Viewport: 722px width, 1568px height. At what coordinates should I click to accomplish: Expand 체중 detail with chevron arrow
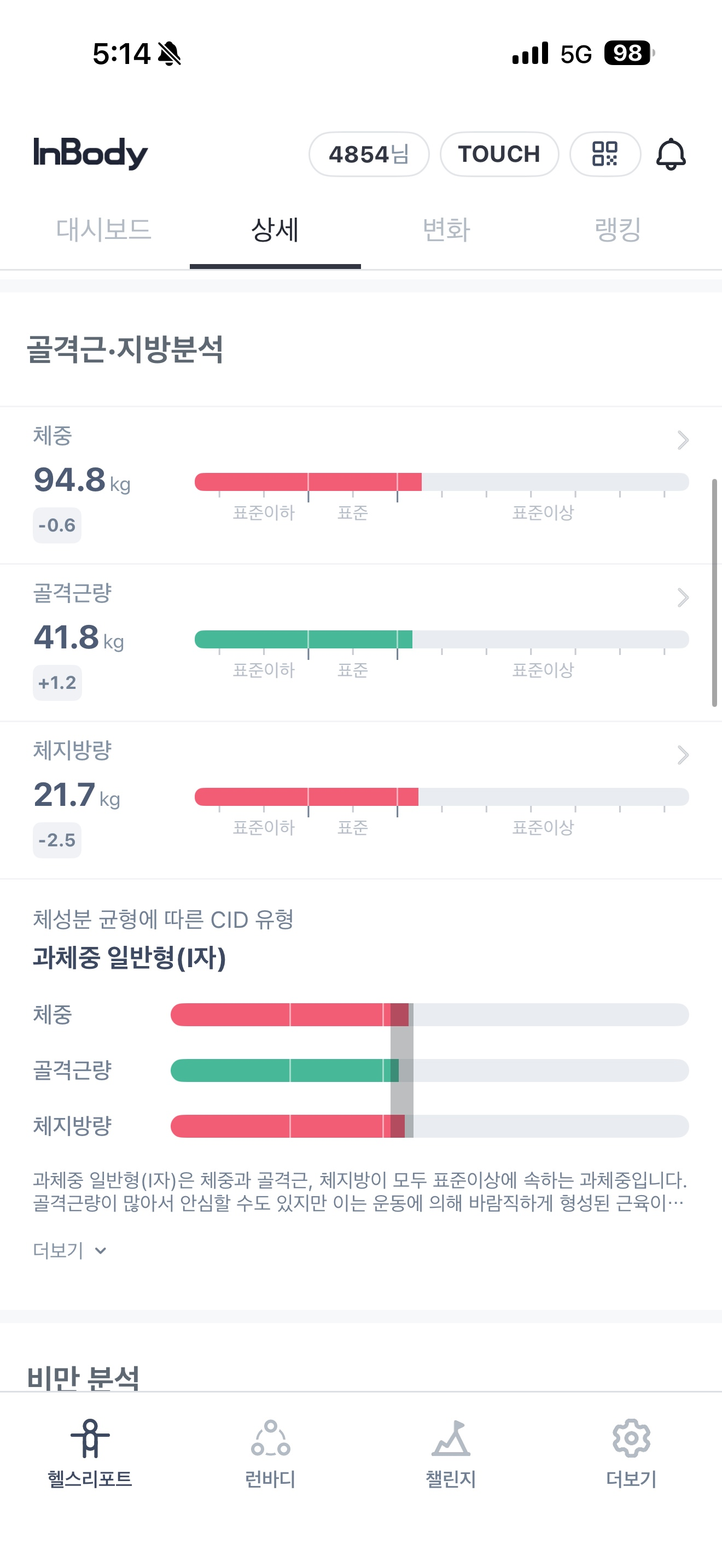[x=683, y=440]
